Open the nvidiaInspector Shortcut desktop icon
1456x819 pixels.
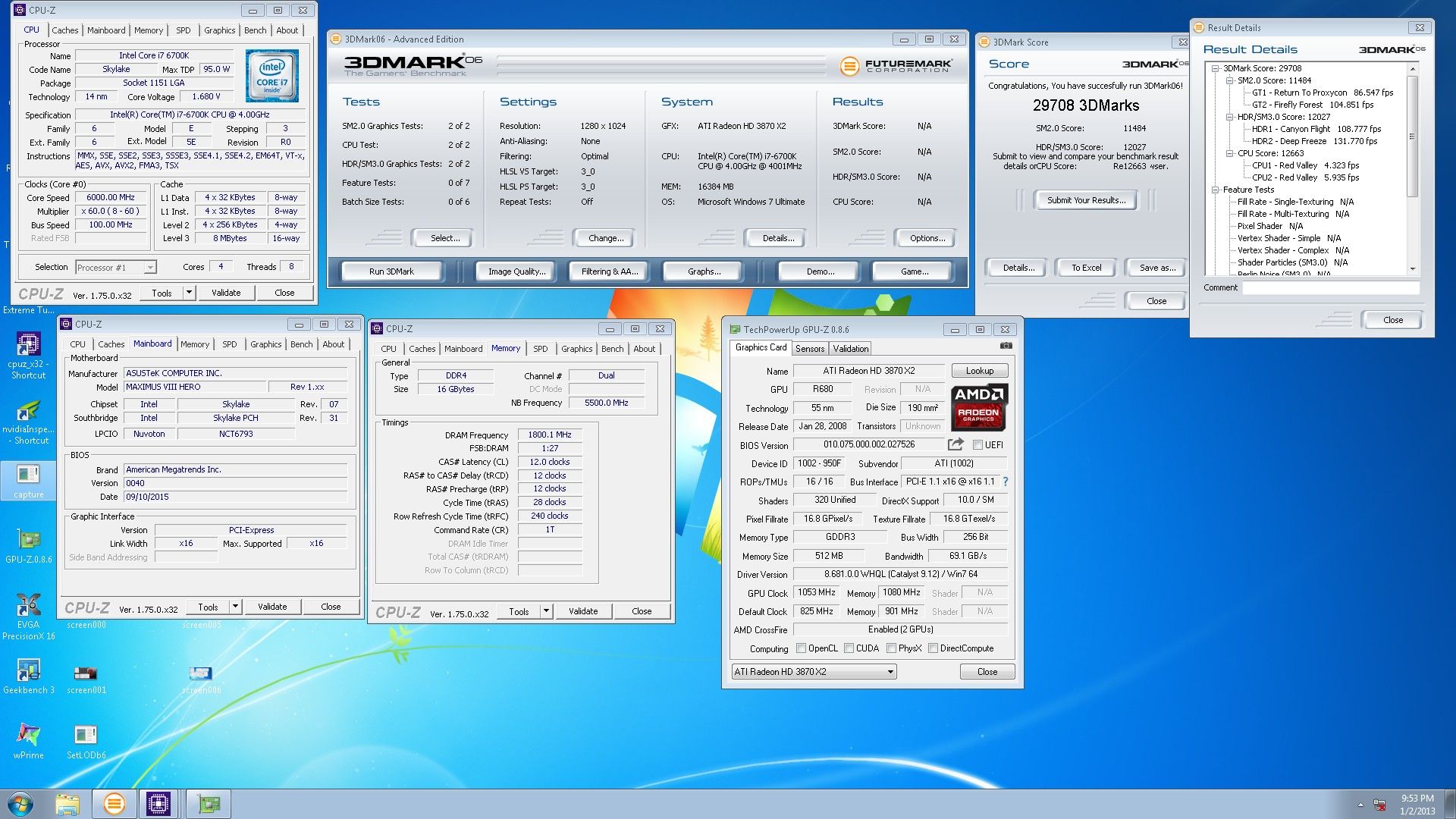click(x=28, y=421)
